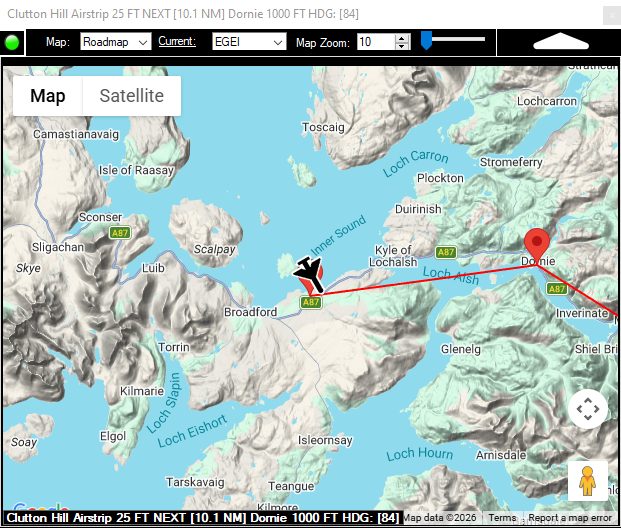Switch to Satellite map view
This screenshot has width=621, height=528.
pyautogui.click(x=131, y=96)
